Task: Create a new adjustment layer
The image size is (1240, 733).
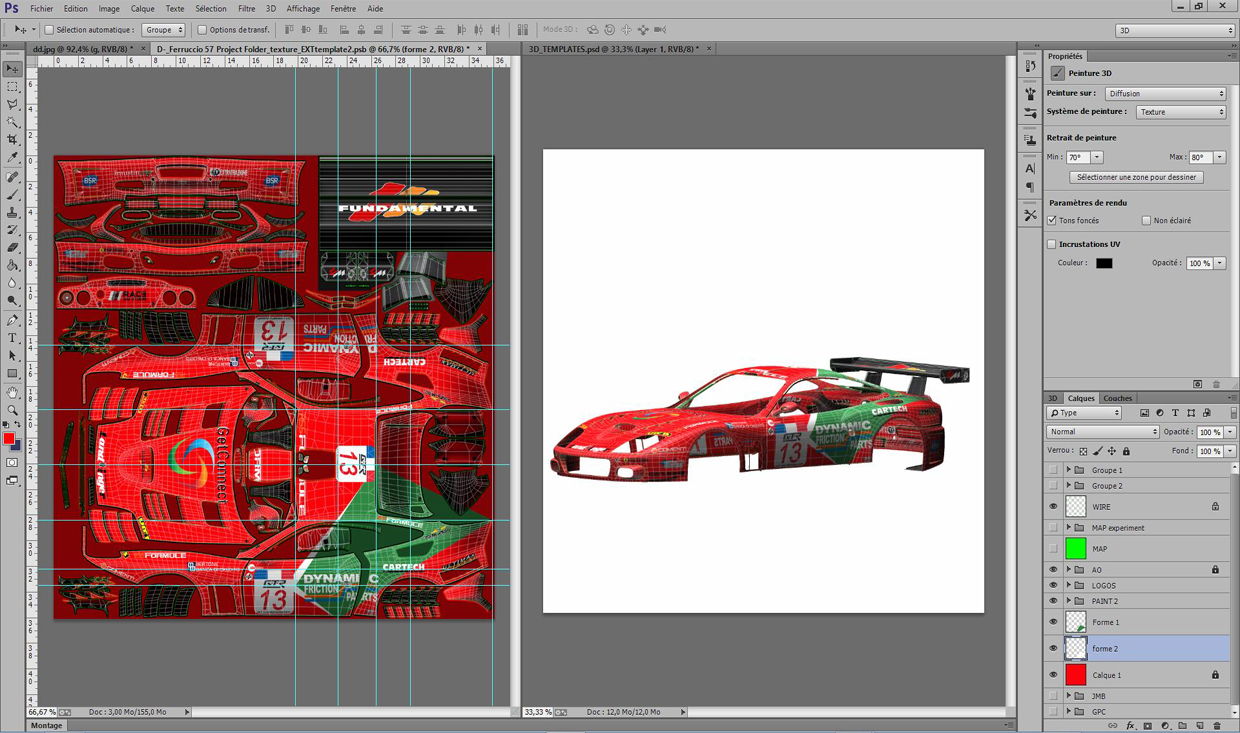Action: point(1165,726)
